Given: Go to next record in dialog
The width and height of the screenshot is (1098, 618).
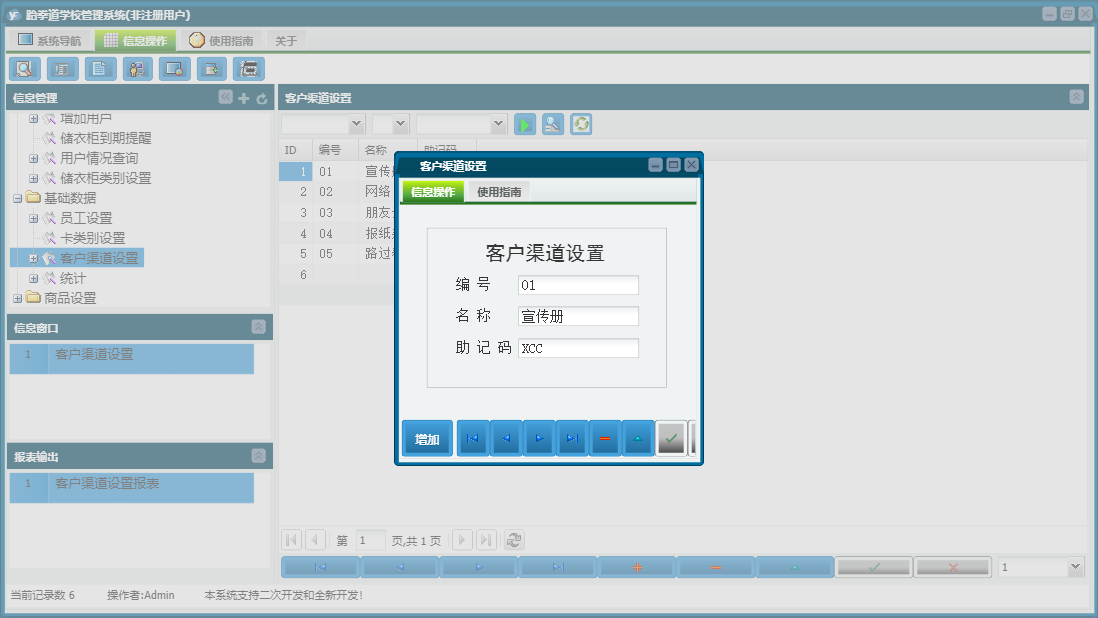Looking at the screenshot, I should click(x=539, y=438).
